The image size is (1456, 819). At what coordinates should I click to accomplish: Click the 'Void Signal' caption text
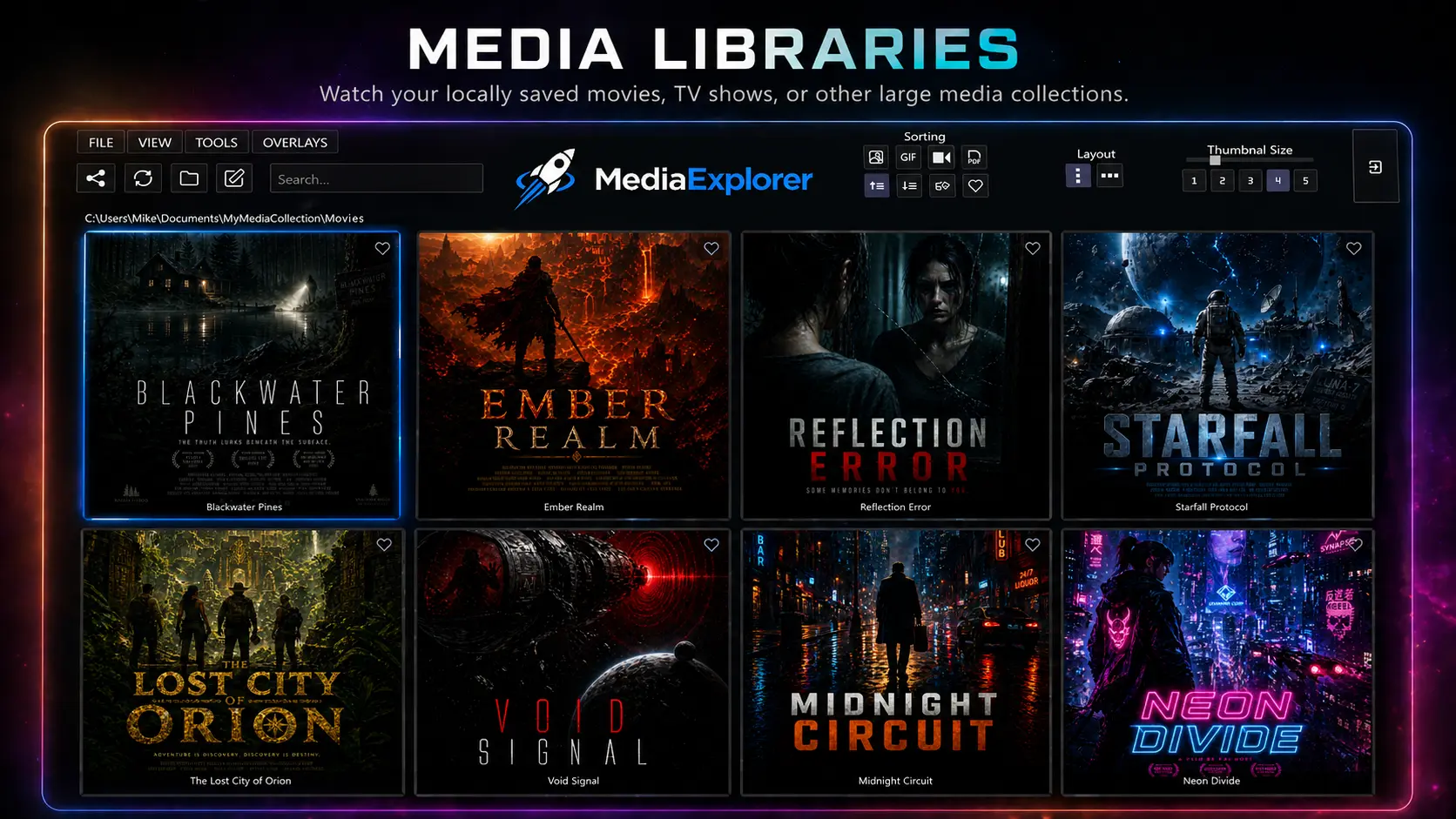click(573, 782)
